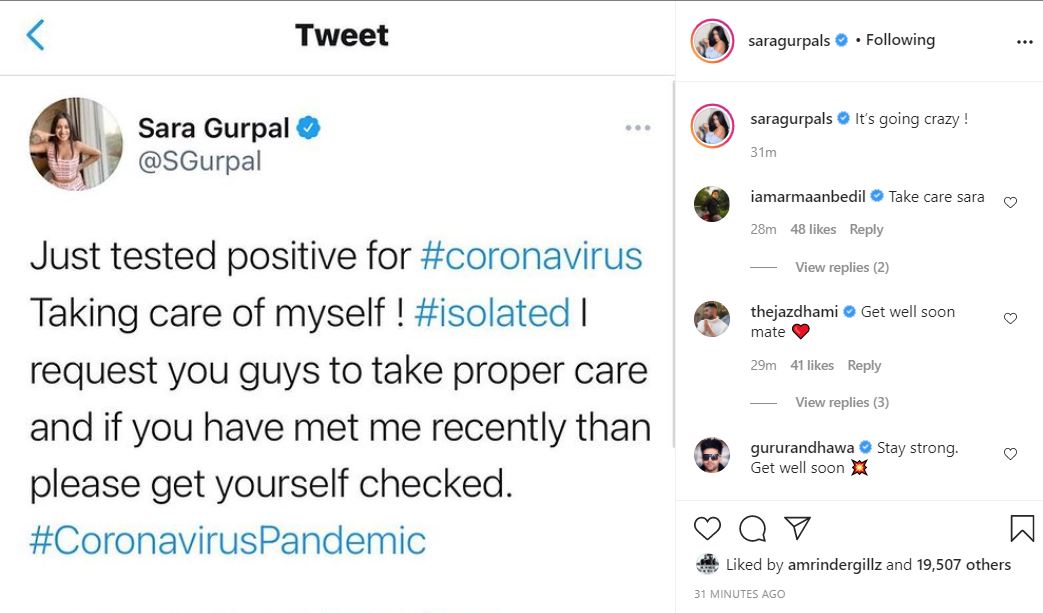
Task: Like the post using the heart icon
Action: click(707, 528)
